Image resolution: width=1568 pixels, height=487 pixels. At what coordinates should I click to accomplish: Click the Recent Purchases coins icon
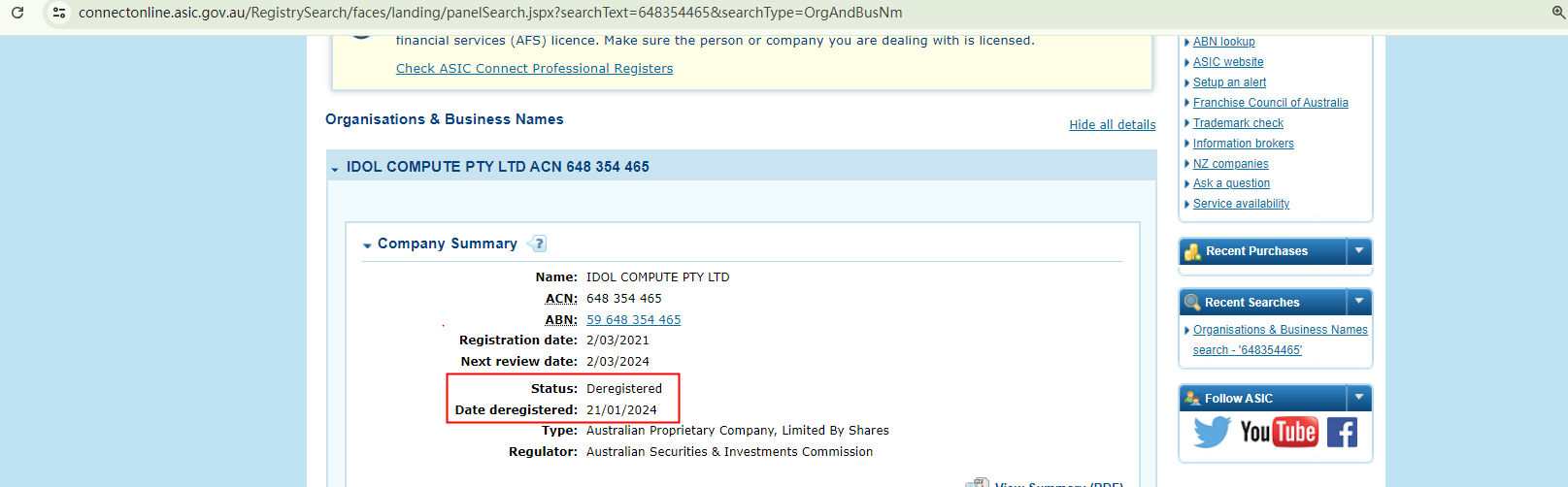1192,252
